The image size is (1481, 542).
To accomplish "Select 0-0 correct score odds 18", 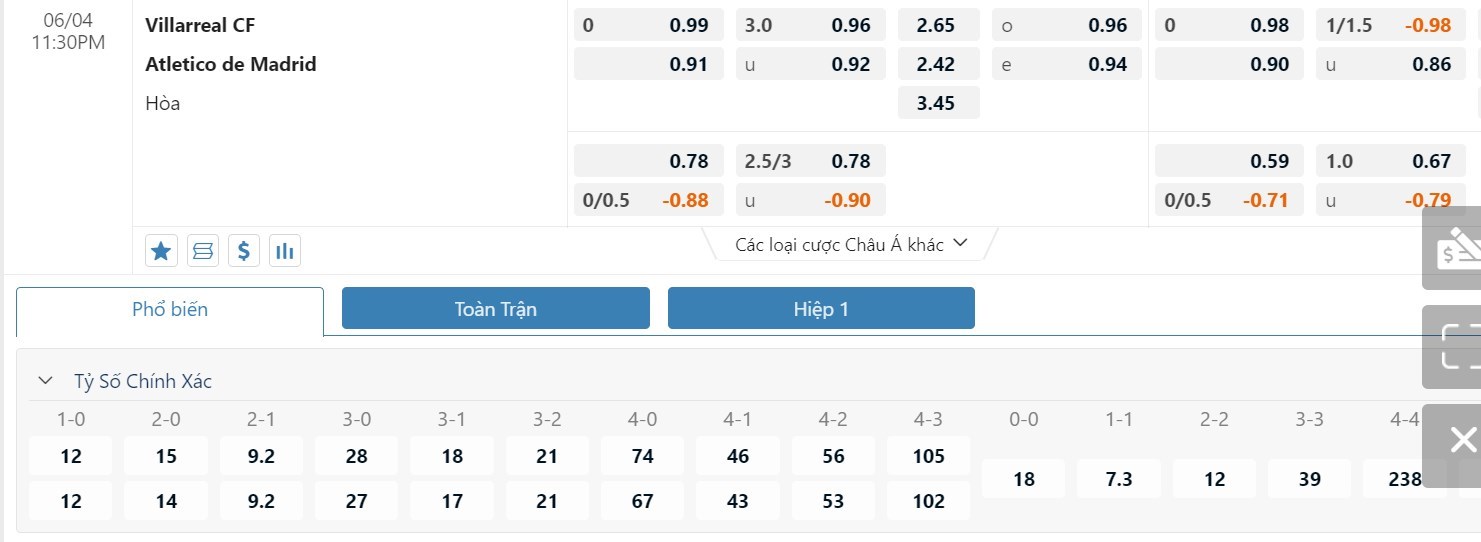I will tap(1024, 479).
